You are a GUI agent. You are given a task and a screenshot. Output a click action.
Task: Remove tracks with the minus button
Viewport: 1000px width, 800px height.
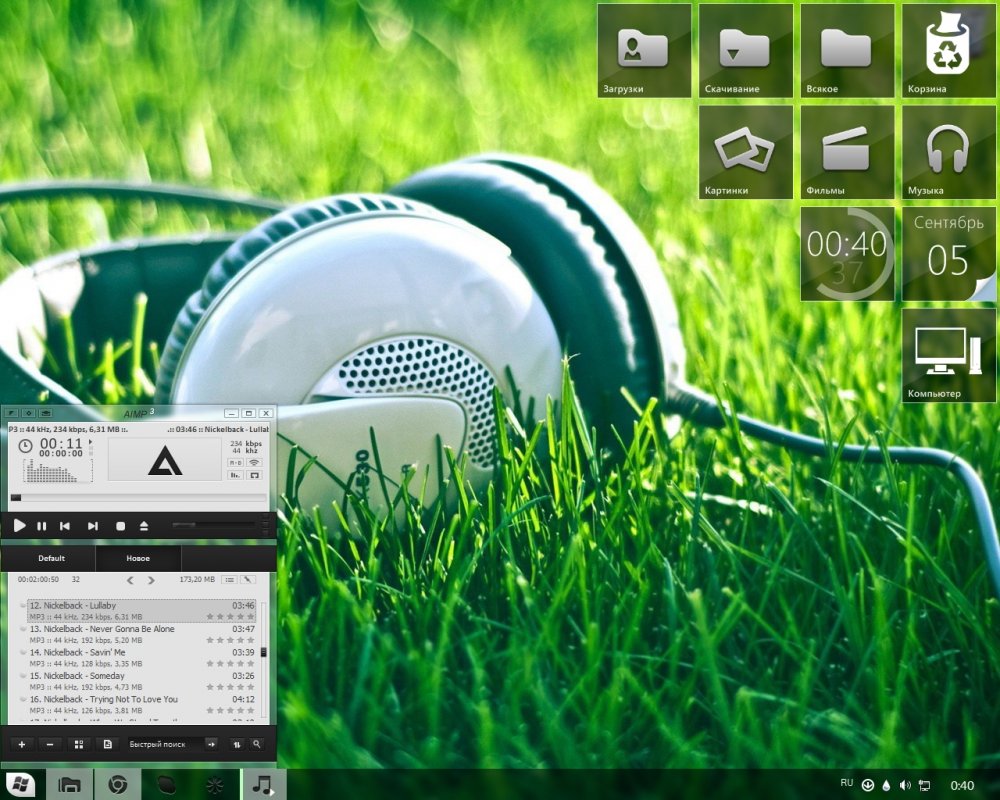pos(50,744)
